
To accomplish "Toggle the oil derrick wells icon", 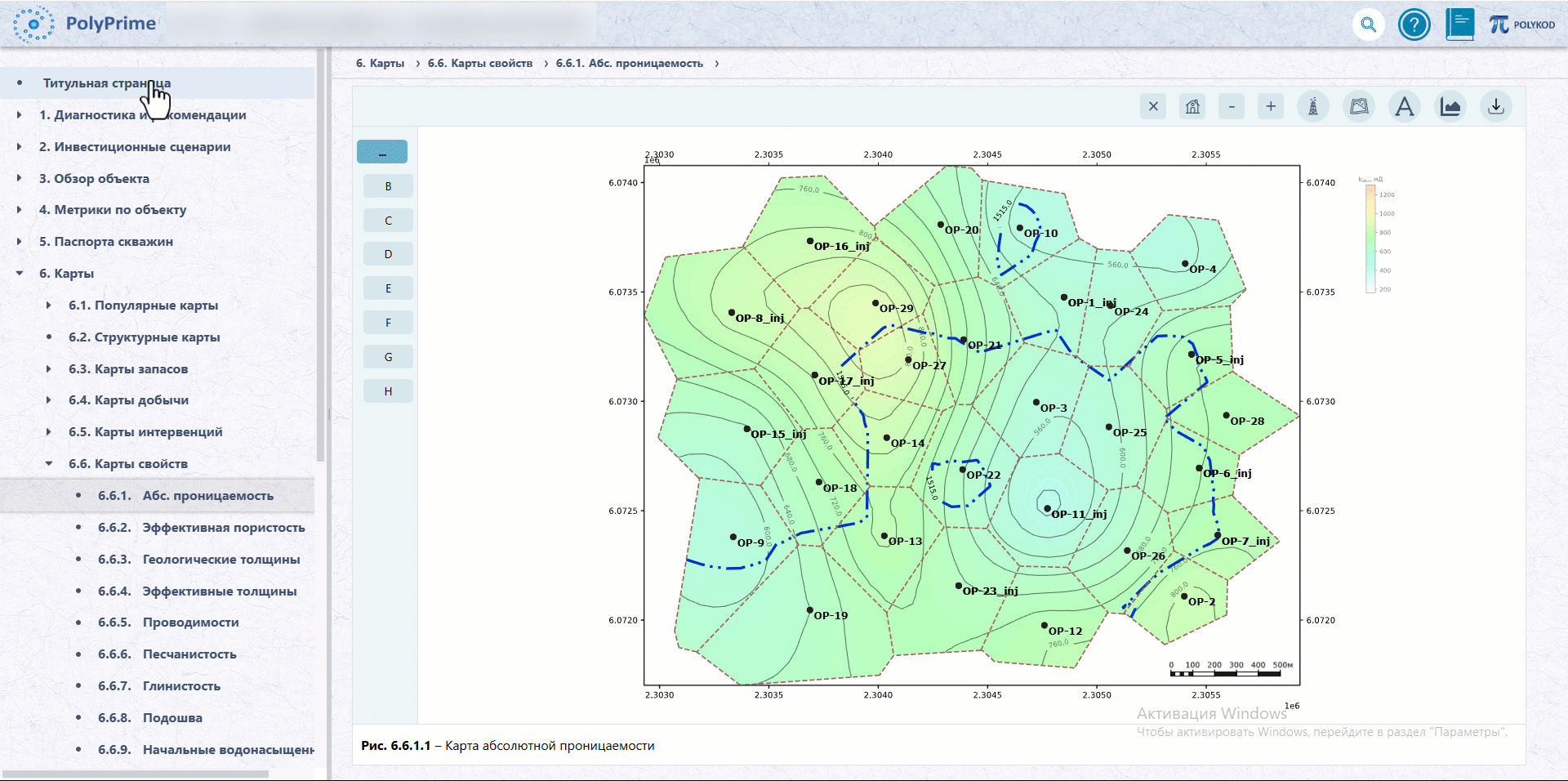I will (x=1313, y=106).
